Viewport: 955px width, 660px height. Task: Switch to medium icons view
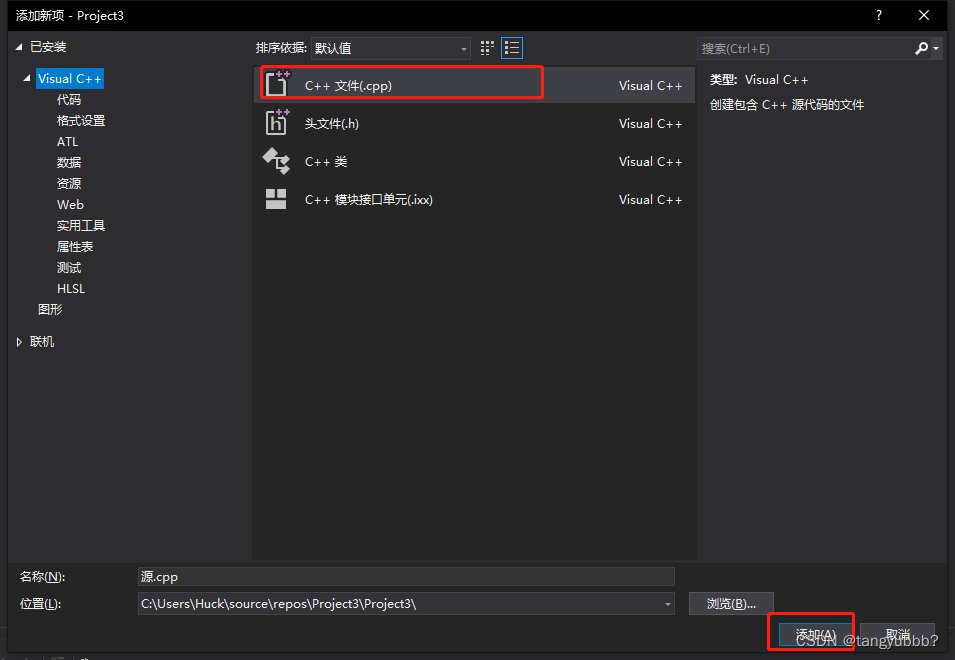tap(487, 47)
